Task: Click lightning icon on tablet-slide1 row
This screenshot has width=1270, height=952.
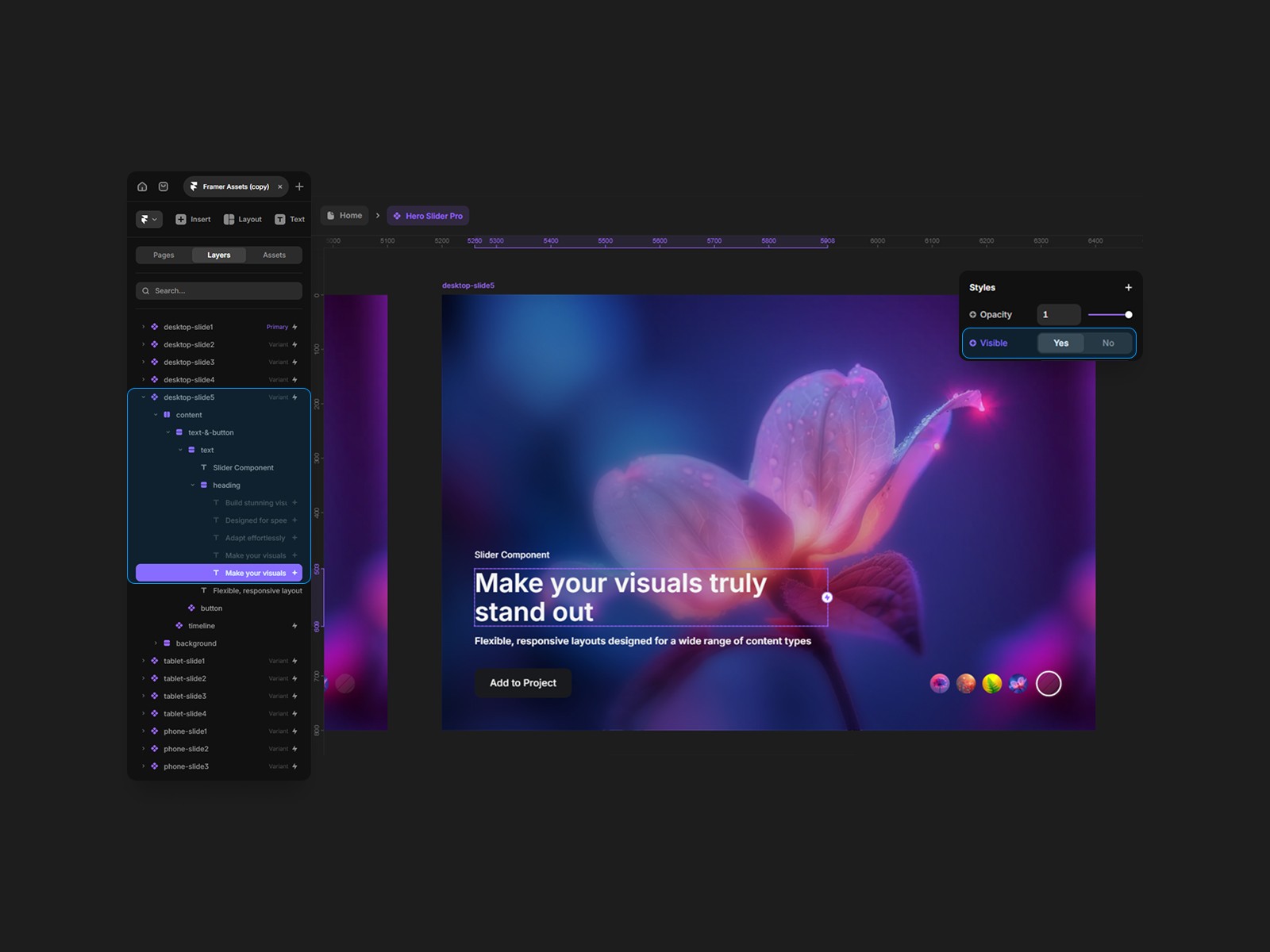Action: click(294, 661)
